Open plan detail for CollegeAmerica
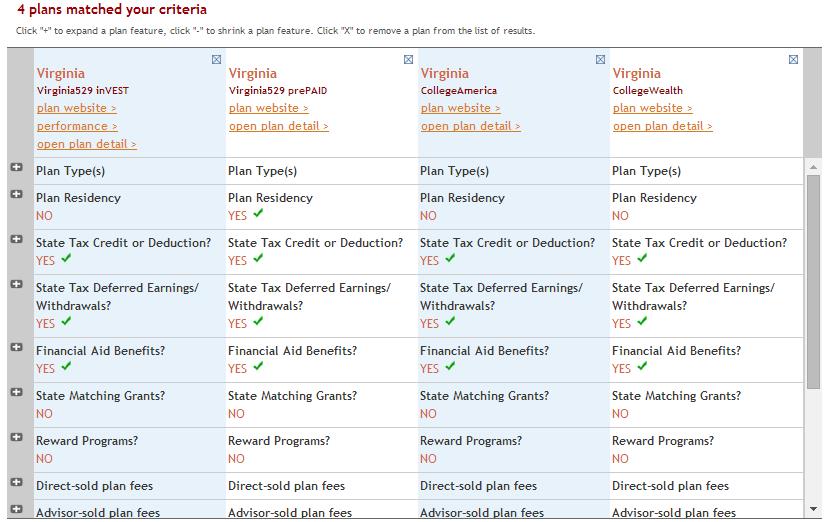828x522 pixels. (x=471, y=126)
